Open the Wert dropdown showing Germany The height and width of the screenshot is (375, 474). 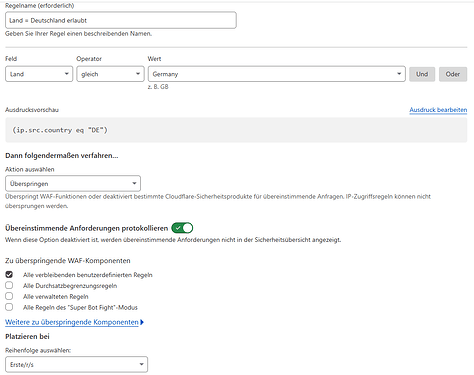pos(277,74)
